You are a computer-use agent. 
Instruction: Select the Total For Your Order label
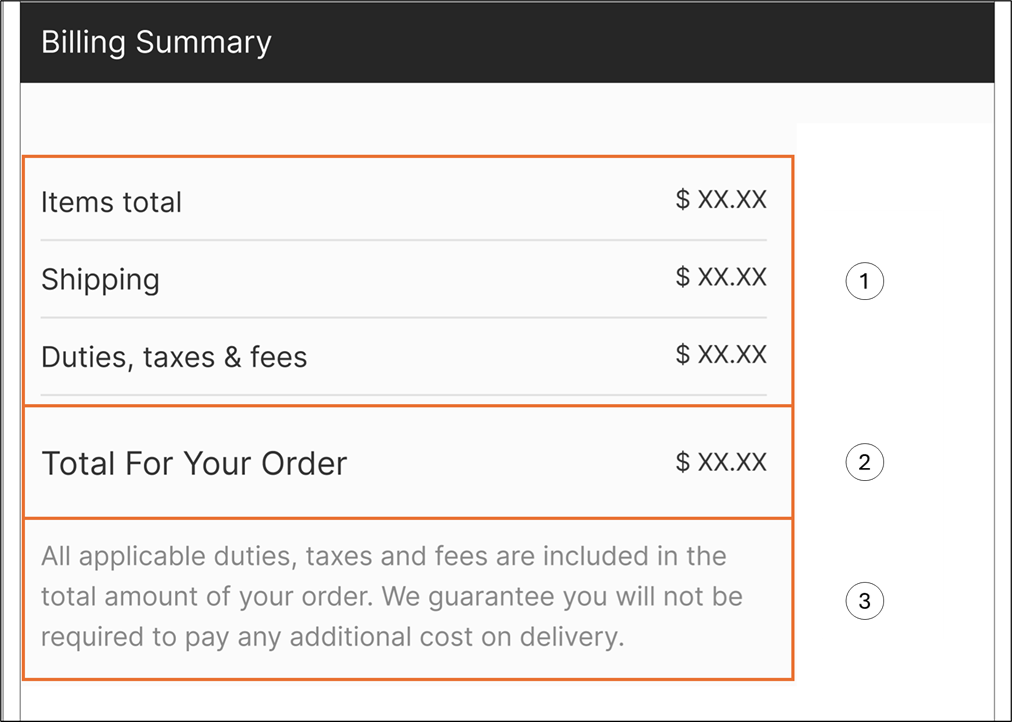click(x=194, y=463)
